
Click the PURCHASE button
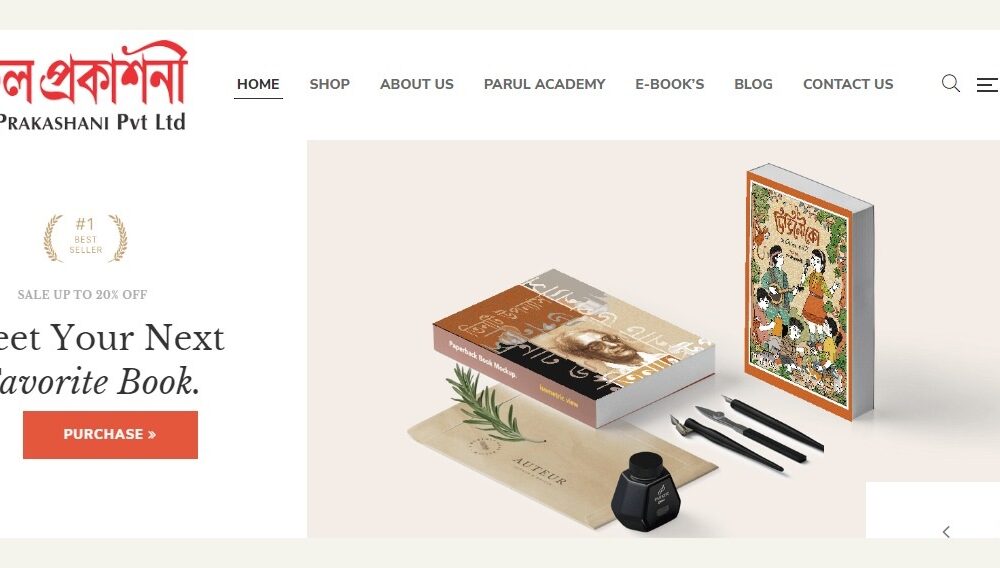coord(110,435)
